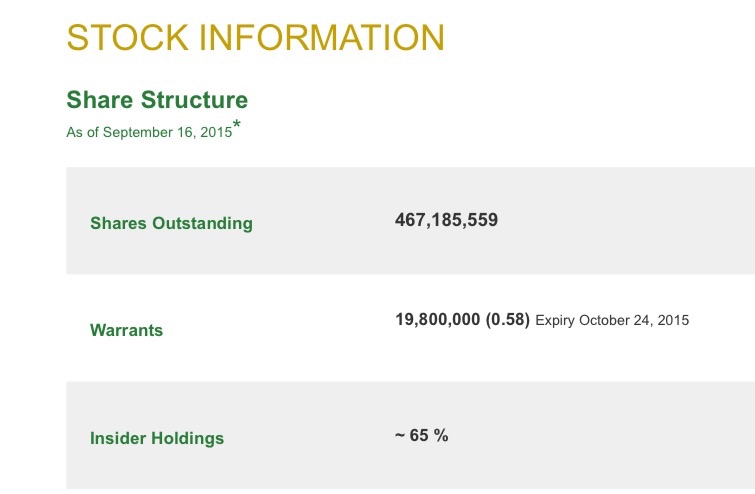Click the word Expiry in the Warrants row

click(555, 321)
